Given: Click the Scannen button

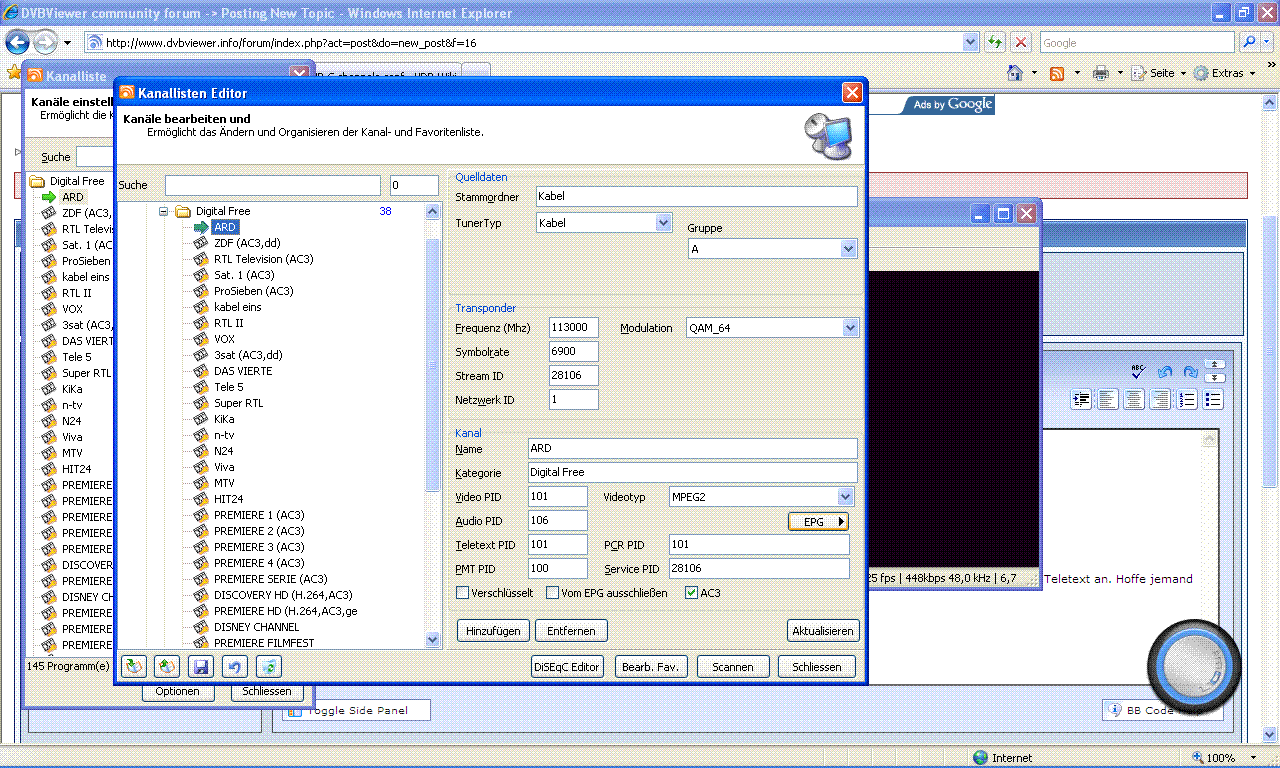Looking at the screenshot, I should click(x=733, y=667).
